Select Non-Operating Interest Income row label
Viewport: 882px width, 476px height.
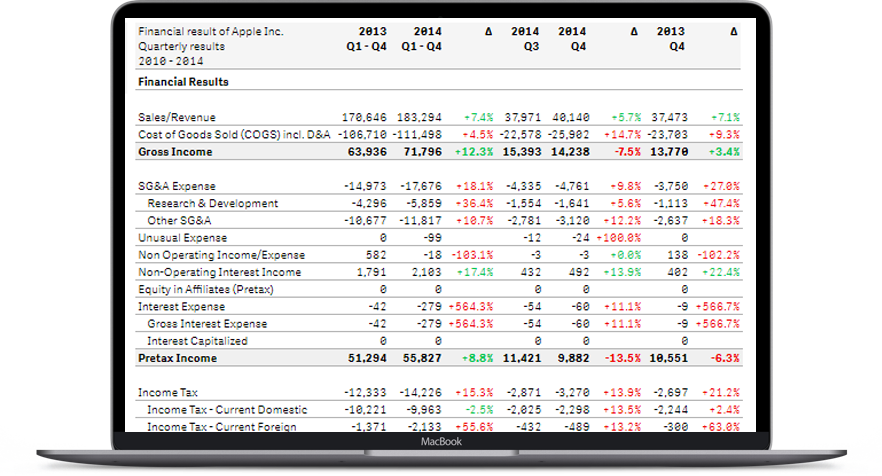click(219, 272)
